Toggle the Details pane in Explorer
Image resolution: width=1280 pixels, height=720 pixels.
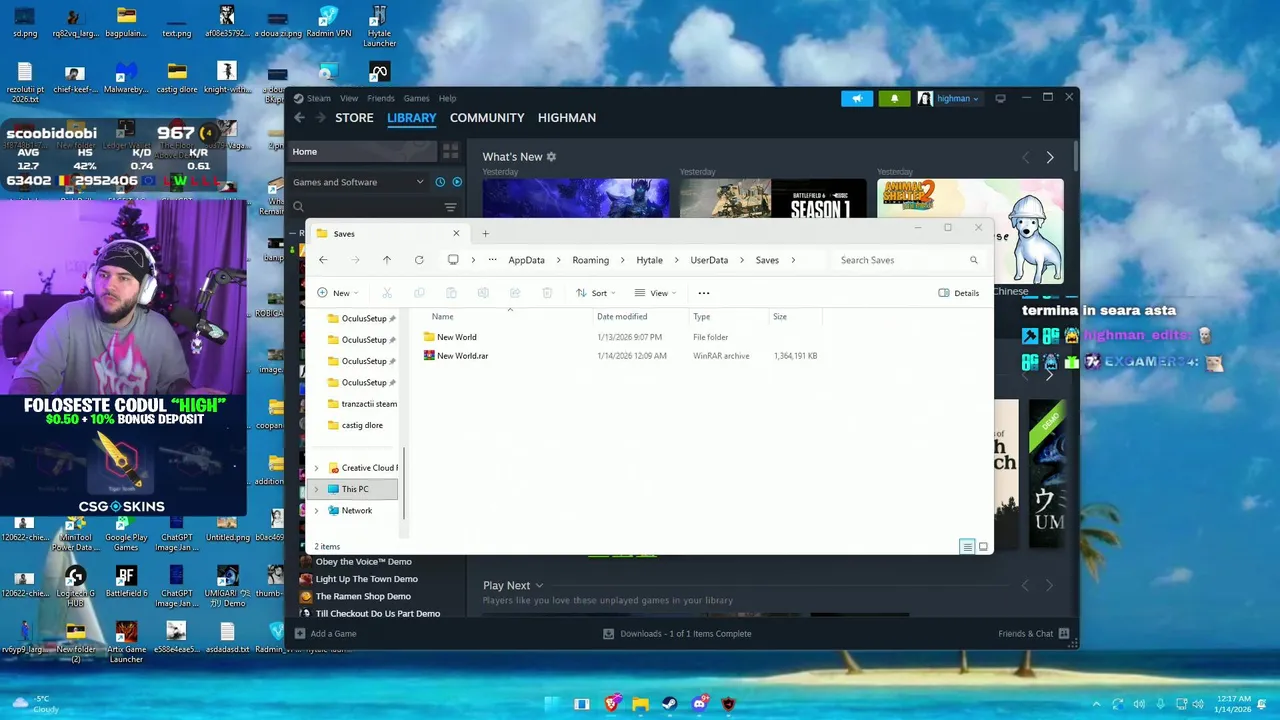959,293
